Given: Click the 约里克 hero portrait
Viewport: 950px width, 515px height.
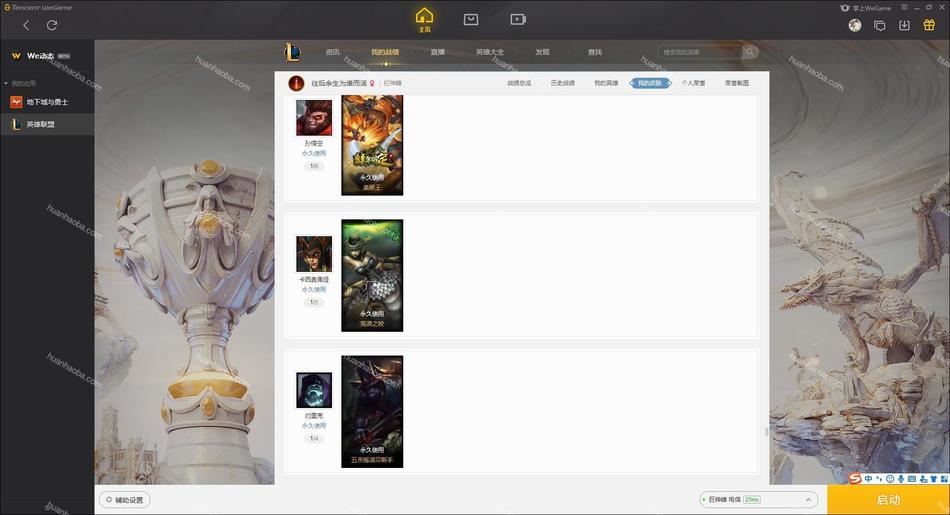Looking at the screenshot, I should (x=314, y=390).
